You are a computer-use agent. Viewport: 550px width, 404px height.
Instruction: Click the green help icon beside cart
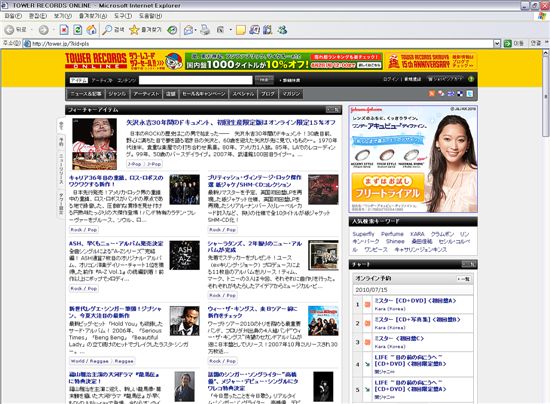pyautogui.click(x=471, y=79)
